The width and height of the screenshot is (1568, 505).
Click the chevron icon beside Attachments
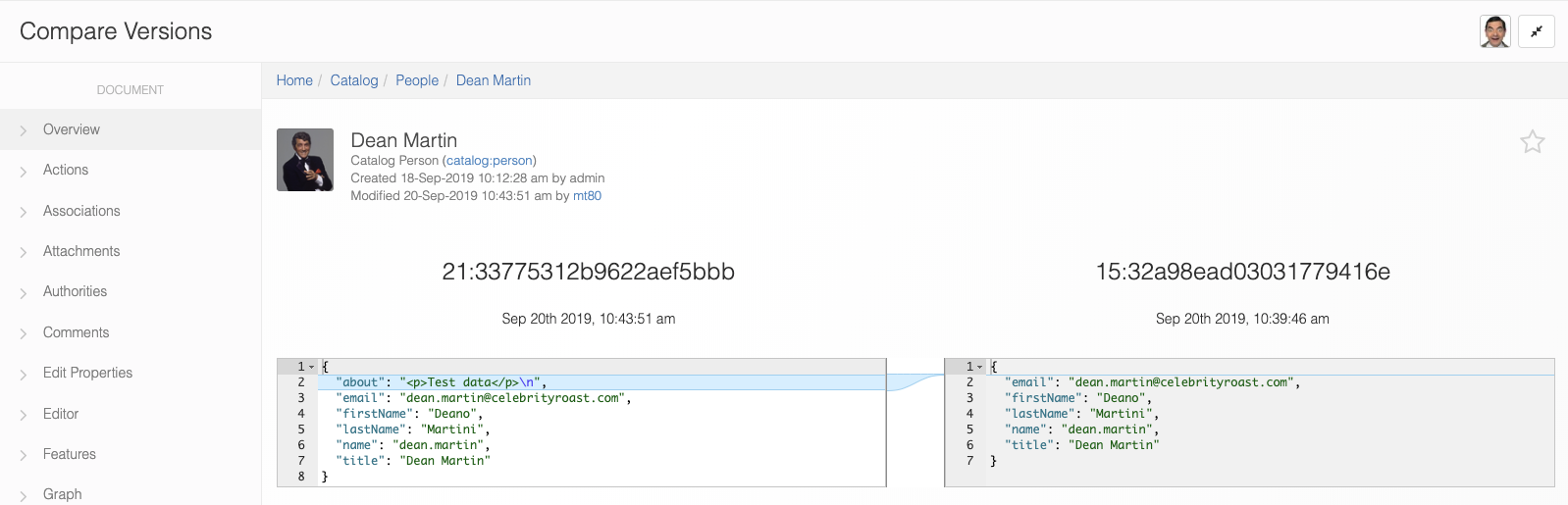[24, 252]
